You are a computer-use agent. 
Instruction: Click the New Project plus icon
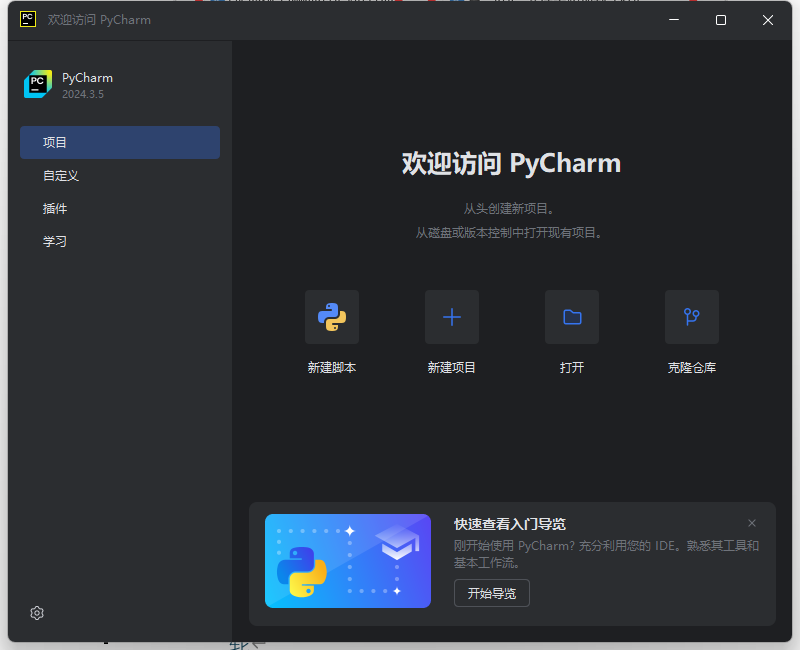coord(452,317)
